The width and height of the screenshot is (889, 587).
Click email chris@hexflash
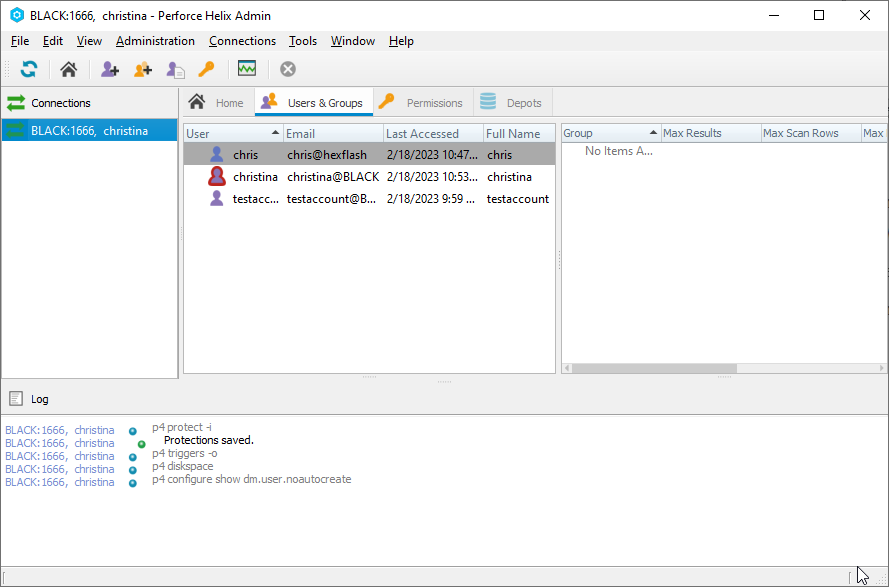point(327,154)
